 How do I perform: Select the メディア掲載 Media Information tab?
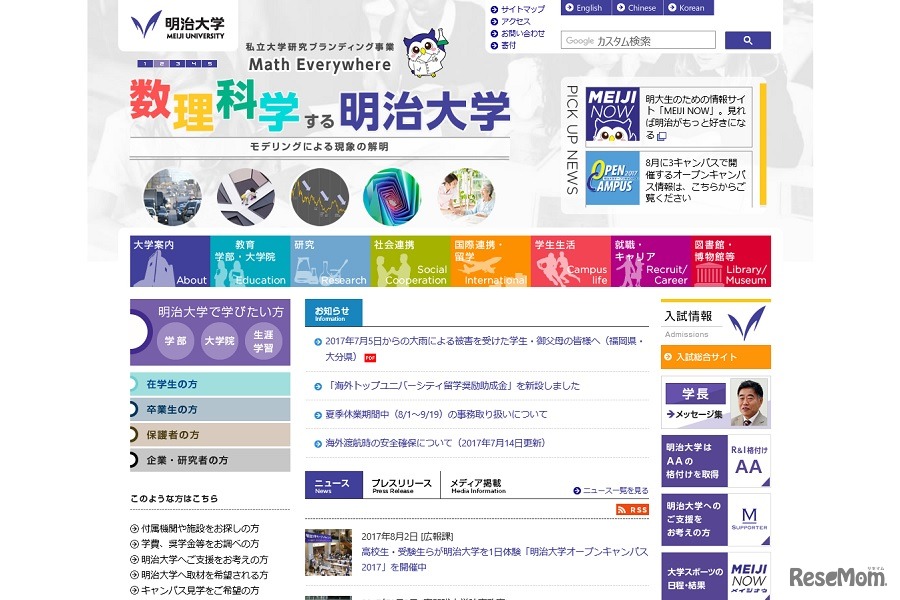coord(478,485)
